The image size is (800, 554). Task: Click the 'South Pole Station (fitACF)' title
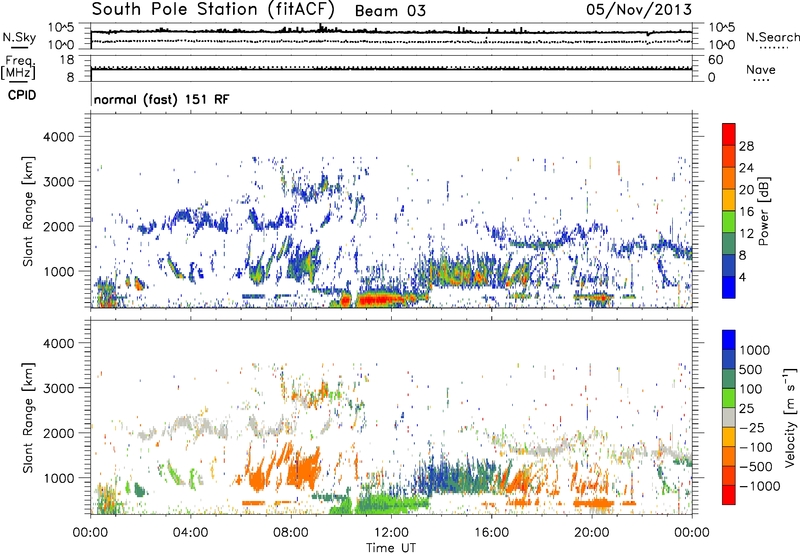tap(213, 9)
